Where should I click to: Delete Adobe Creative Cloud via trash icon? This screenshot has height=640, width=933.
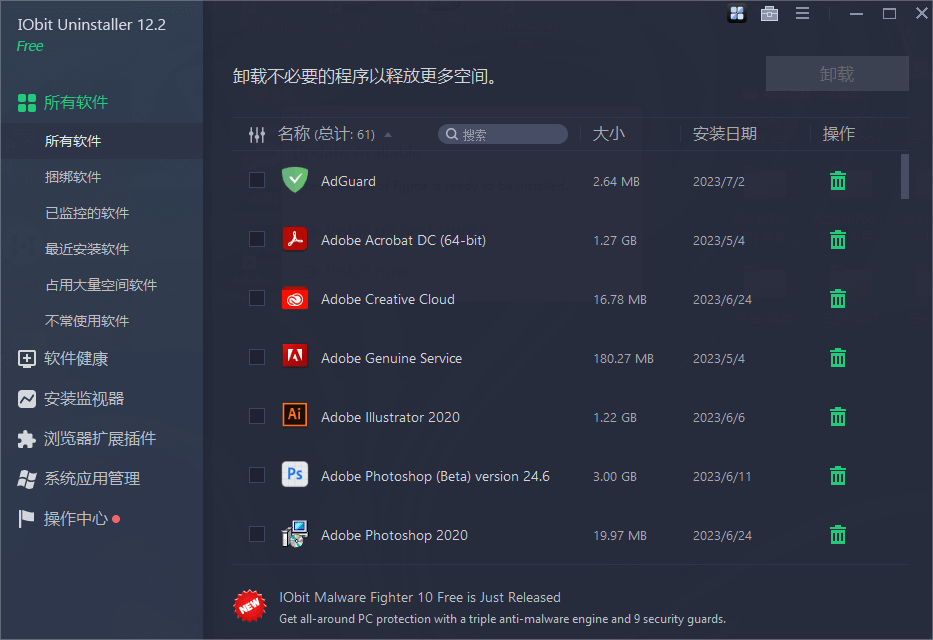click(838, 299)
